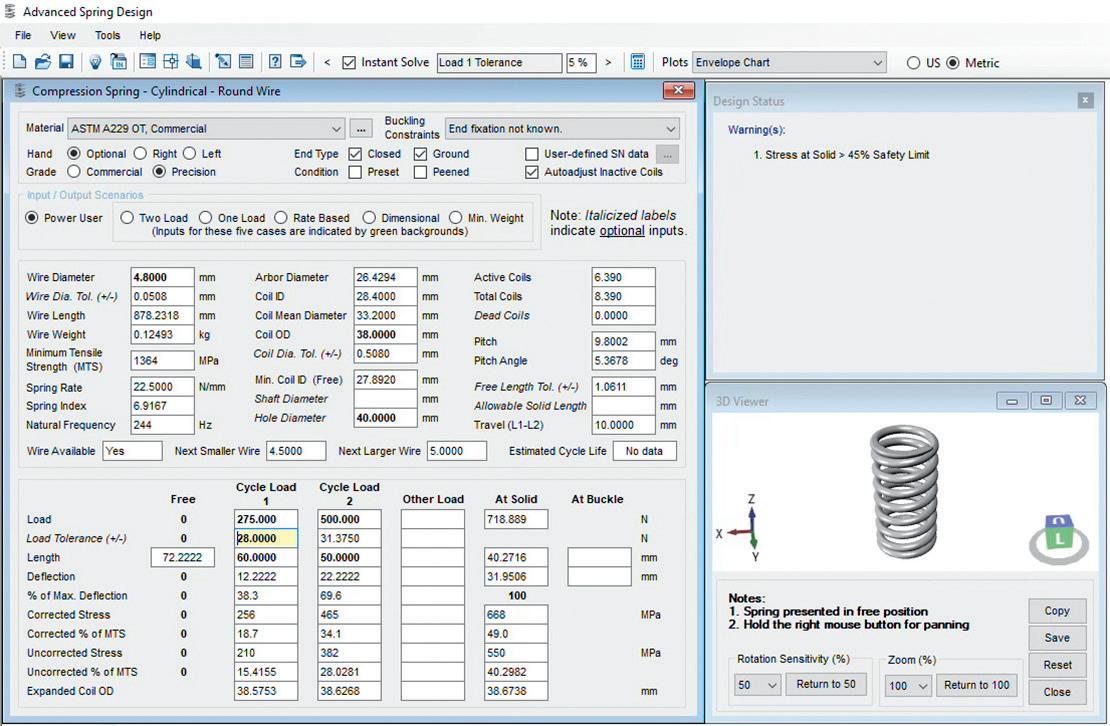Screen dimensions: 1110x726
Task: Click the New file icon in toolbar
Action: [x=19, y=62]
